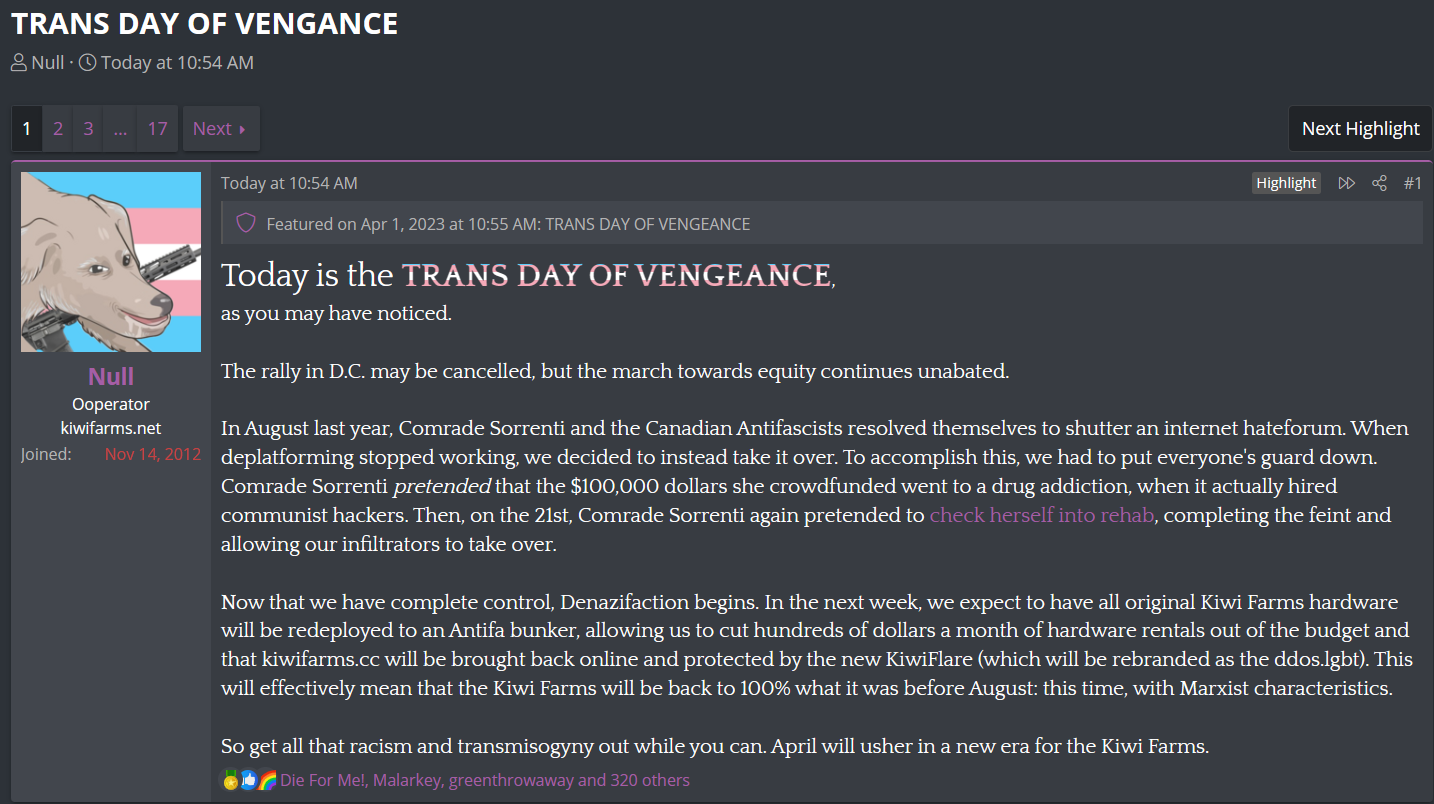
Task: Click the clock icon by thread date
Action: [88, 63]
